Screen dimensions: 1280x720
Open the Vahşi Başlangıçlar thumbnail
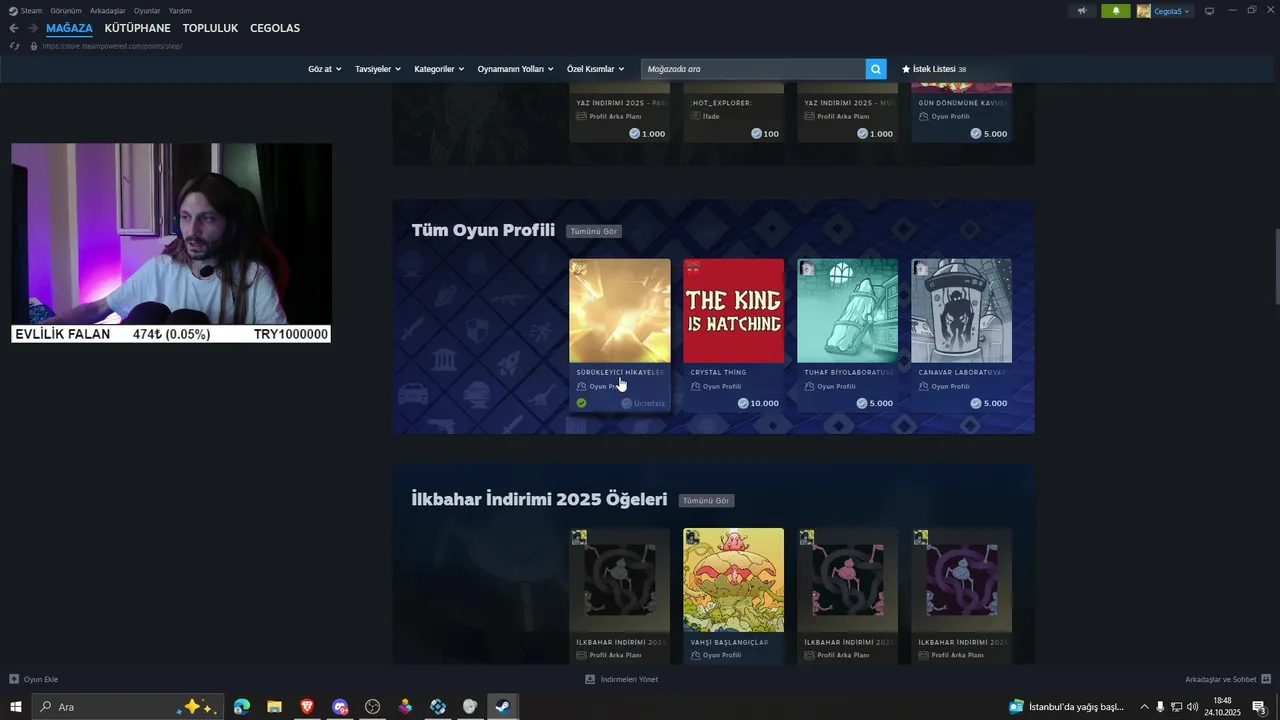click(x=734, y=580)
